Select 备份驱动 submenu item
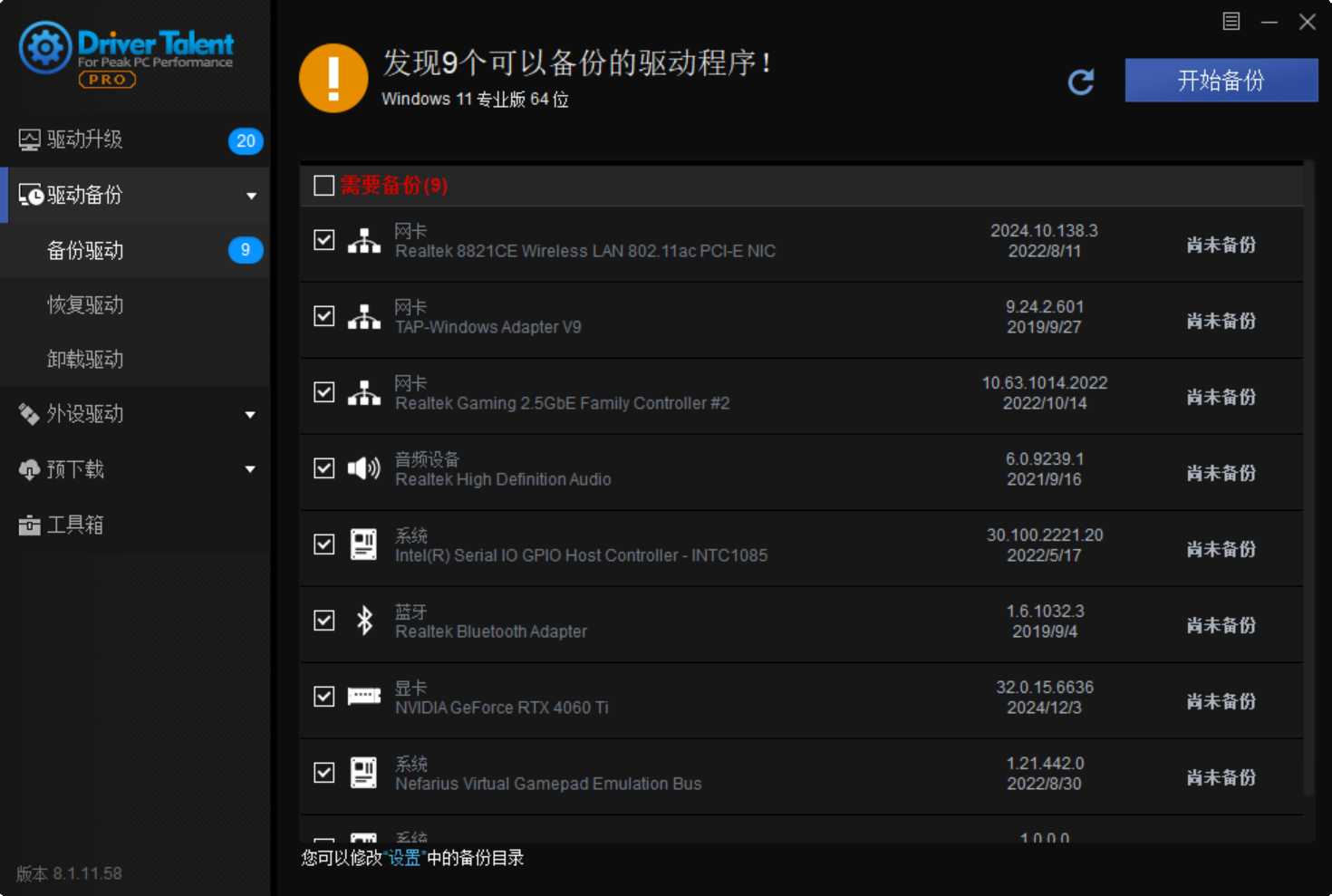The image size is (1332, 896). click(135, 250)
